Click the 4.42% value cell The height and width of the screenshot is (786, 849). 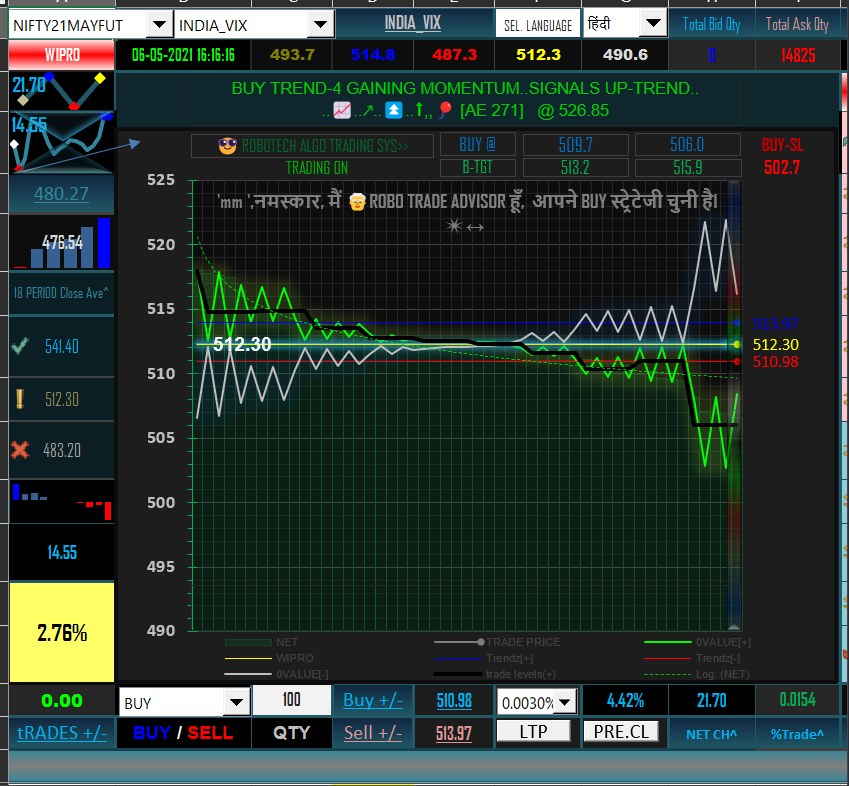point(625,700)
